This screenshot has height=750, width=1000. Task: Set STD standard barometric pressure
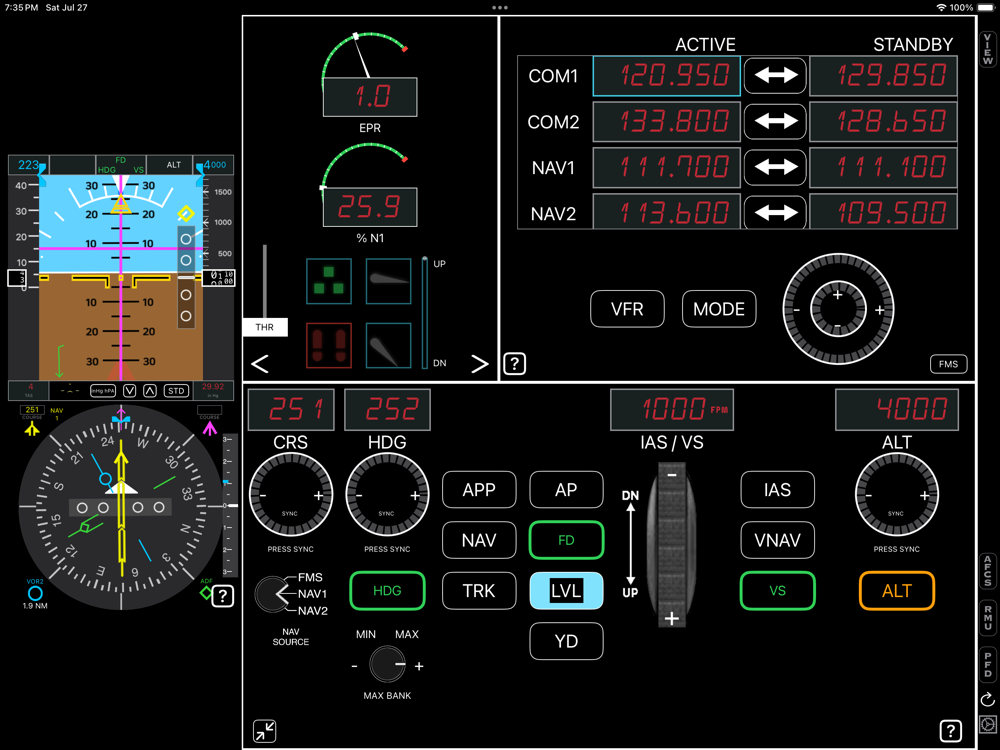tap(177, 391)
